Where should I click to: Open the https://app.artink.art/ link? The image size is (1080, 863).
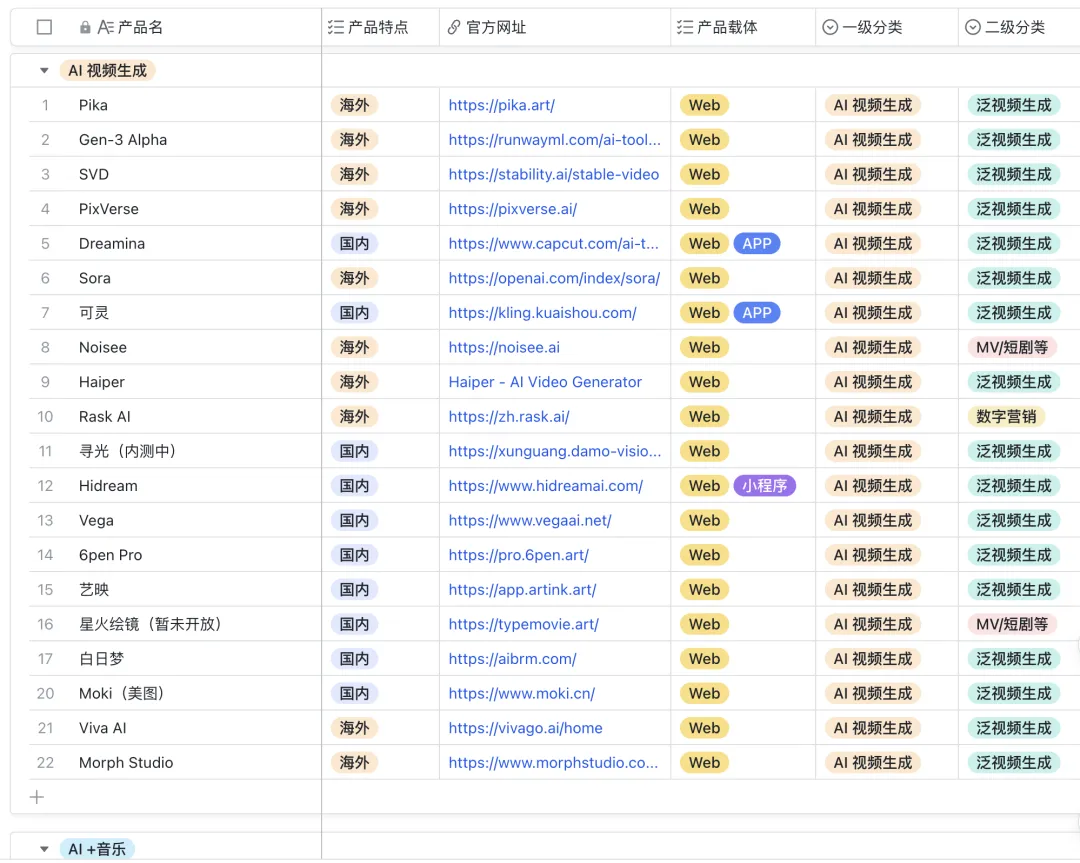(522, 590)
